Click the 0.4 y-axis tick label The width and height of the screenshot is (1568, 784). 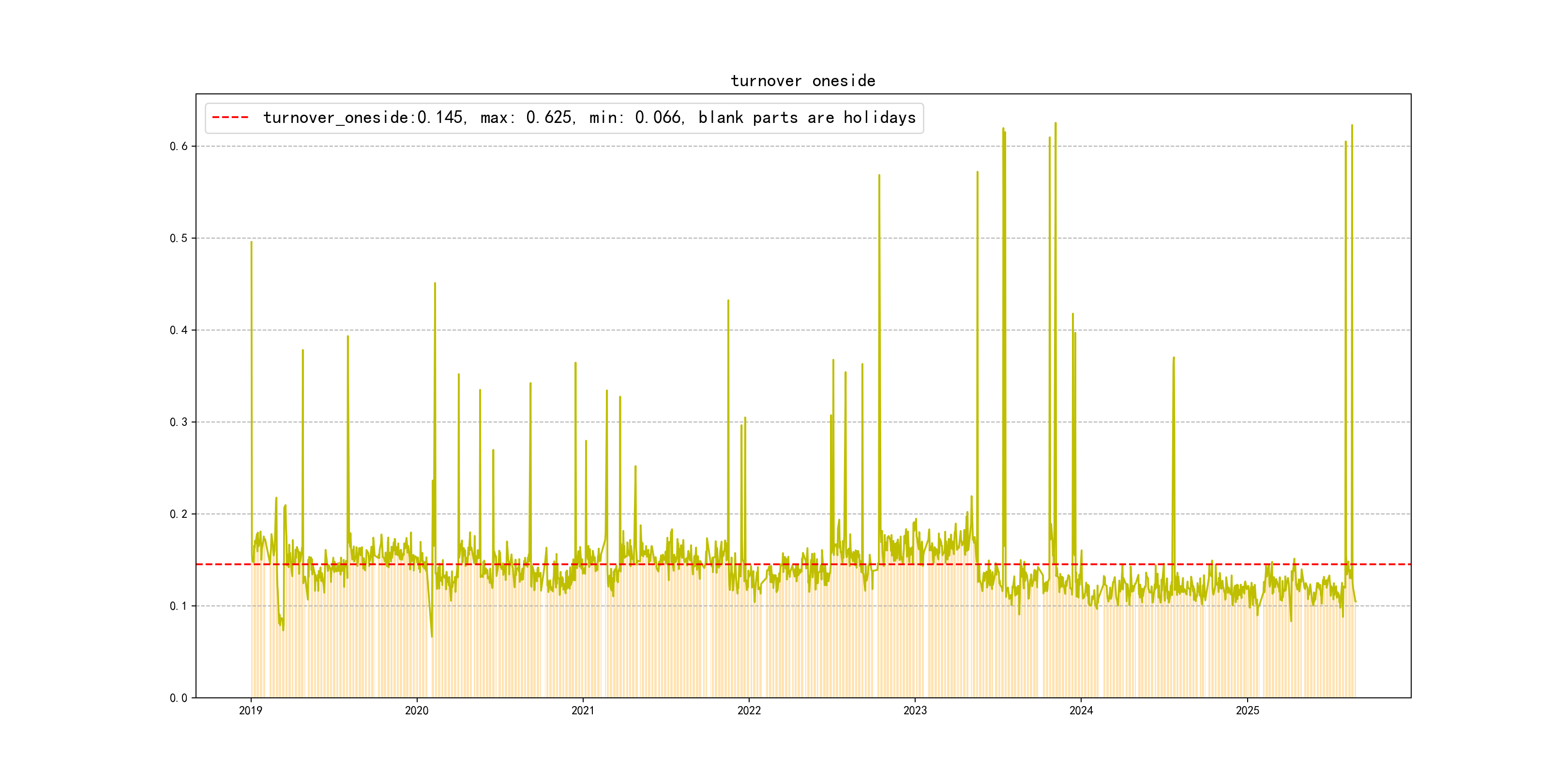coord(179,330)
